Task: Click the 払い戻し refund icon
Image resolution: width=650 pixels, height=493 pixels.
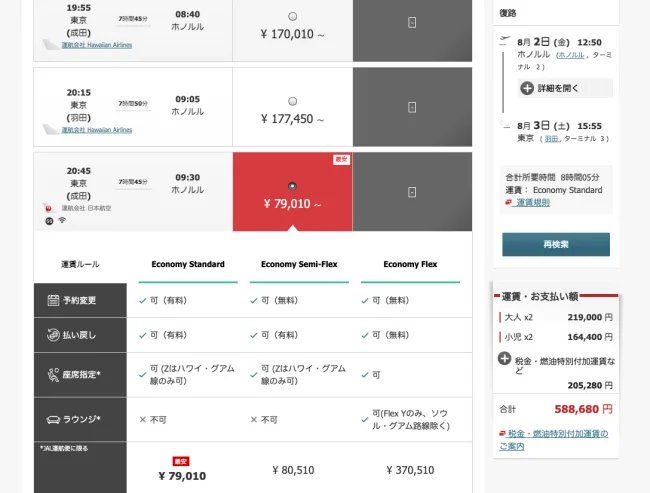Action: pos(53,335)
